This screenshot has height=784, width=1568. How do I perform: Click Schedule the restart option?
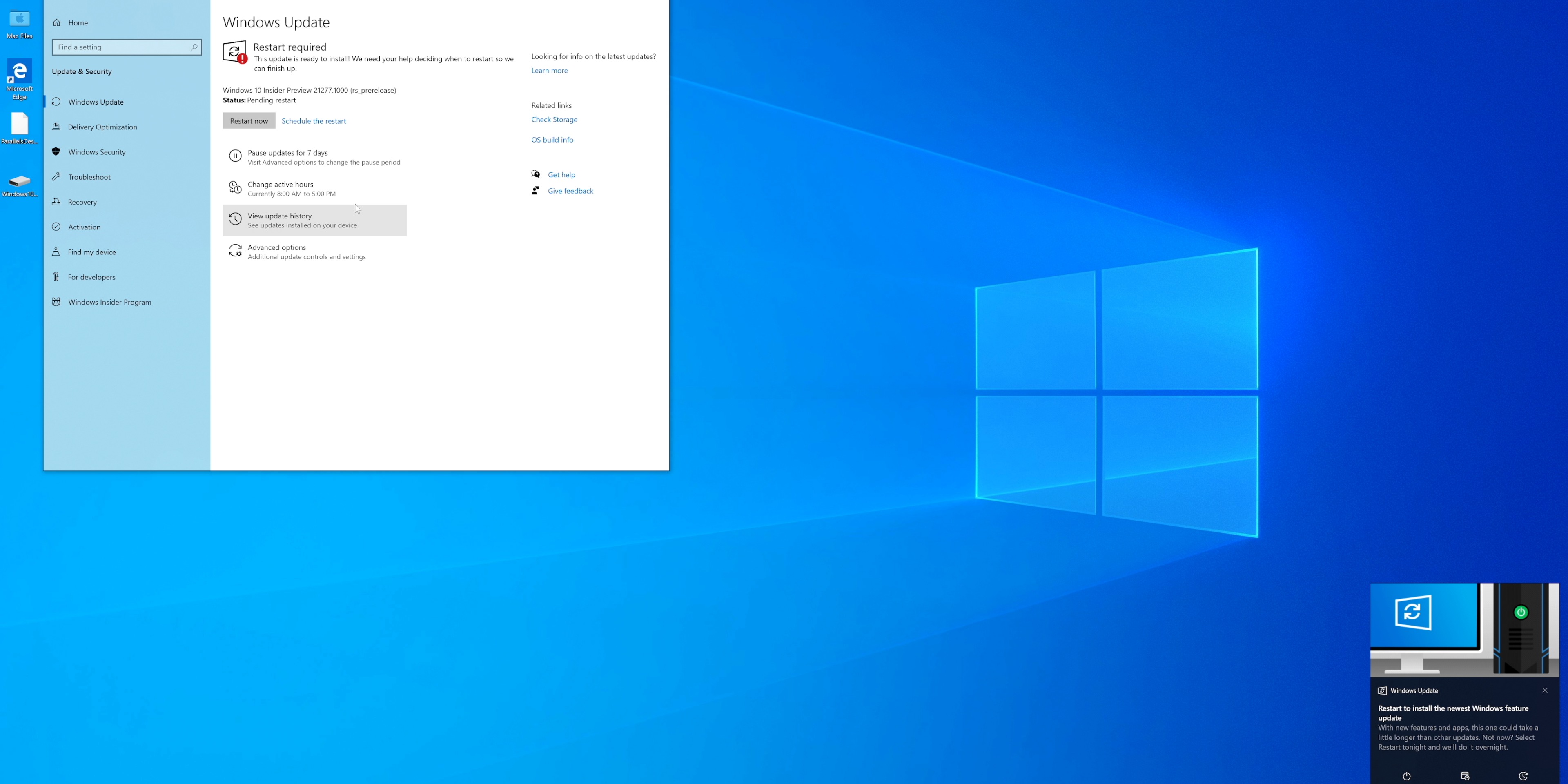tap(313, 120)
